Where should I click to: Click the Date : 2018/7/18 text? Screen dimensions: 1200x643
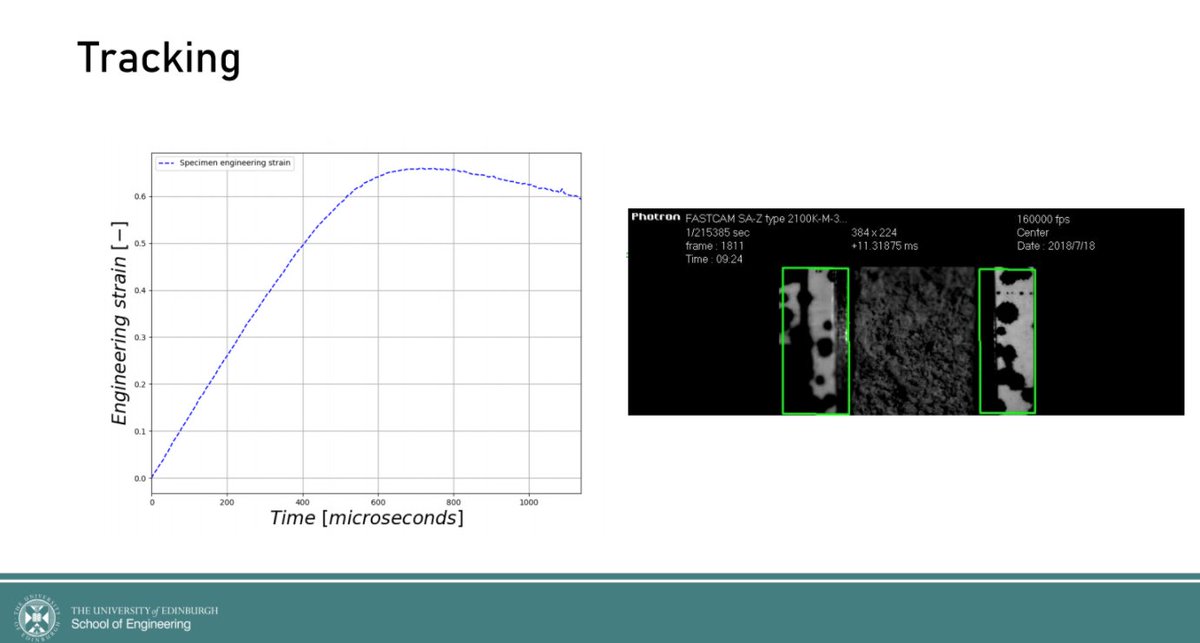click(x=1057, y=245)
